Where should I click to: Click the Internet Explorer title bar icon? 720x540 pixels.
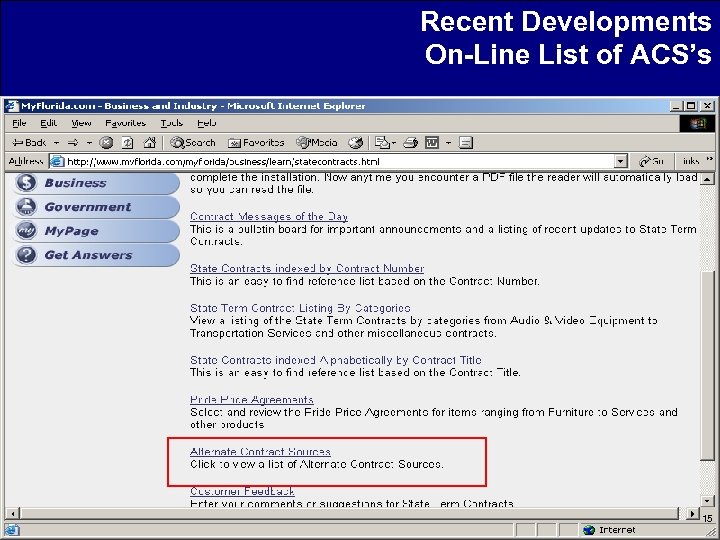(x=11, y=106)
